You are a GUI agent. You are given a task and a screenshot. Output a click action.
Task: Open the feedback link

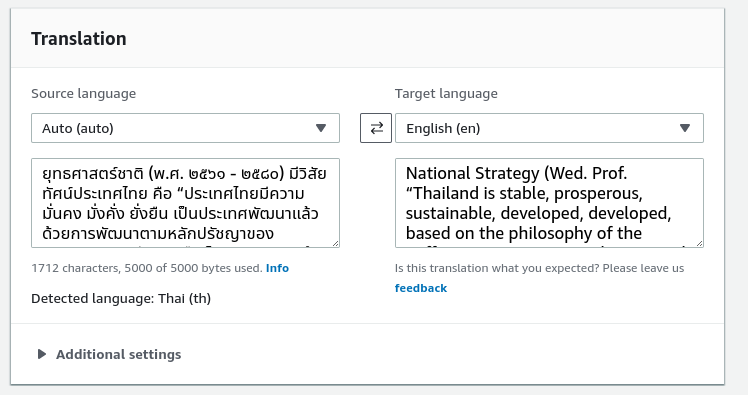point(421,288)
